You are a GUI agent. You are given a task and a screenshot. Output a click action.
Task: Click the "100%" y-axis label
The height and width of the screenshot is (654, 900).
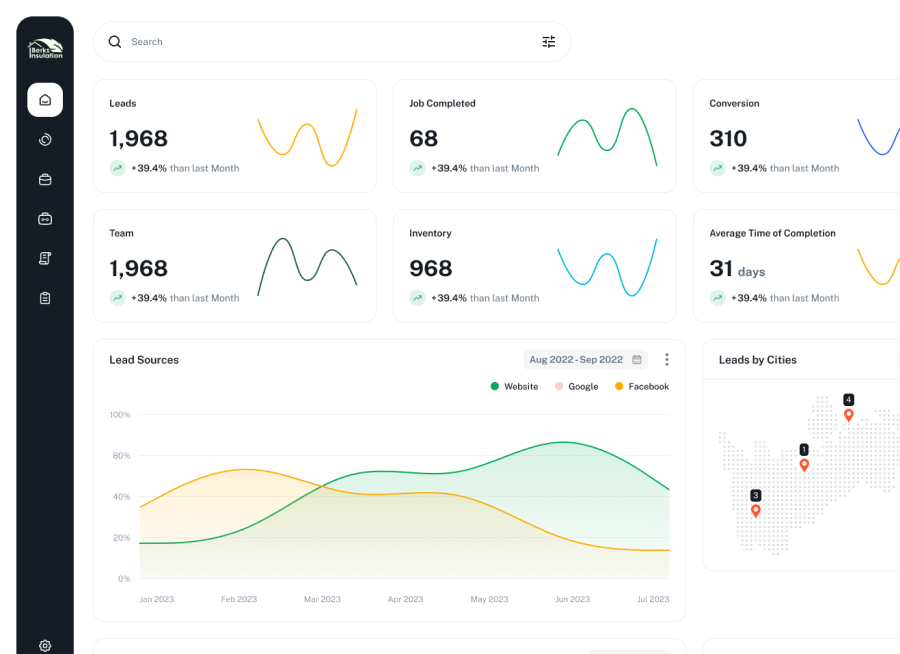point(120,415)
